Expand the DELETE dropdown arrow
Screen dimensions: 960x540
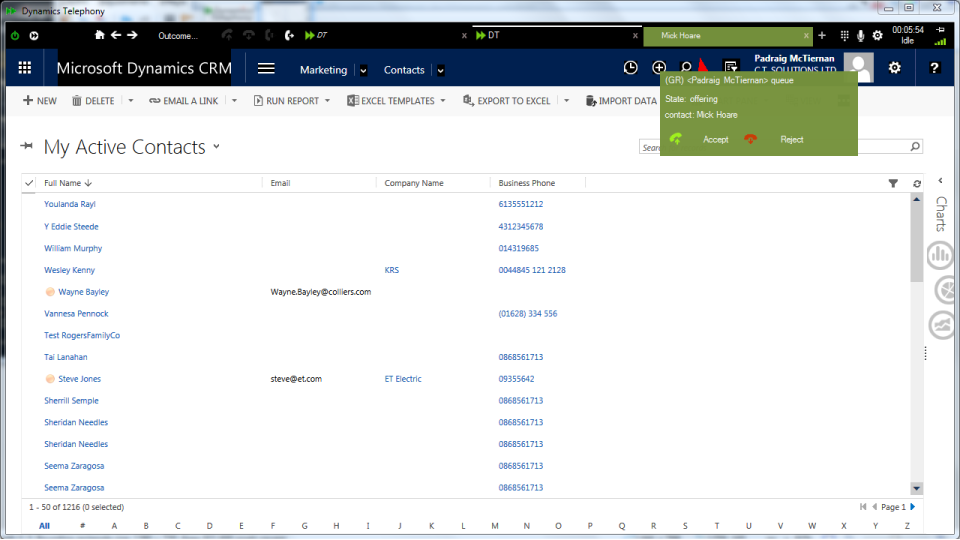pos(130,100)
